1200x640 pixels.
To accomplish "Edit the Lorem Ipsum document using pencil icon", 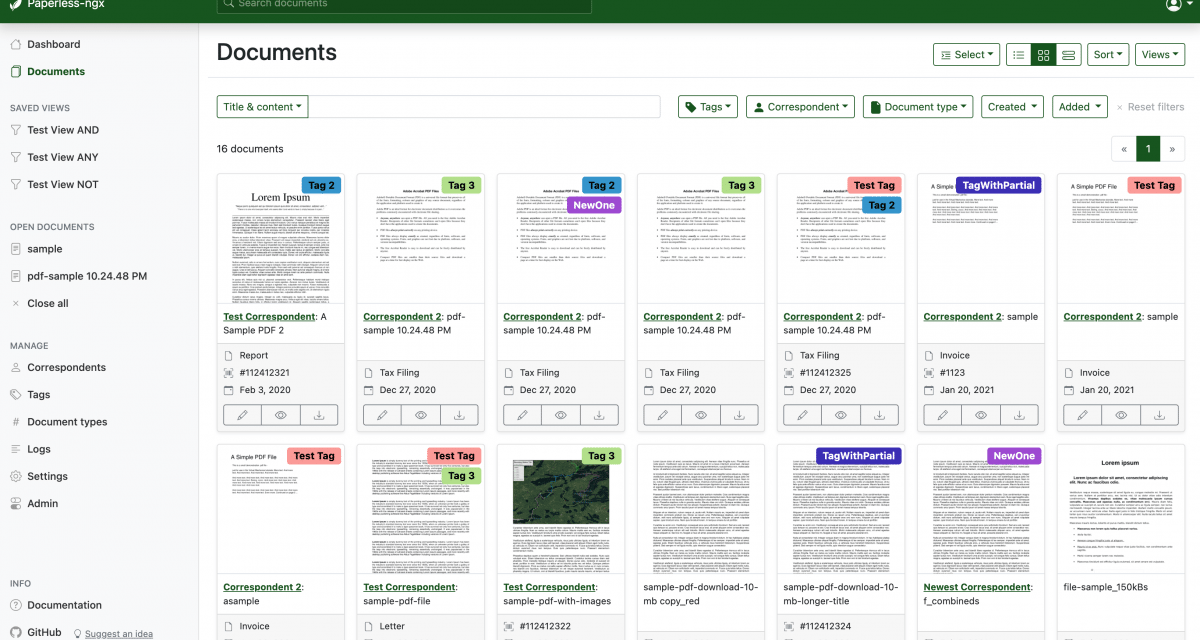I will click(x=241, y=414).
